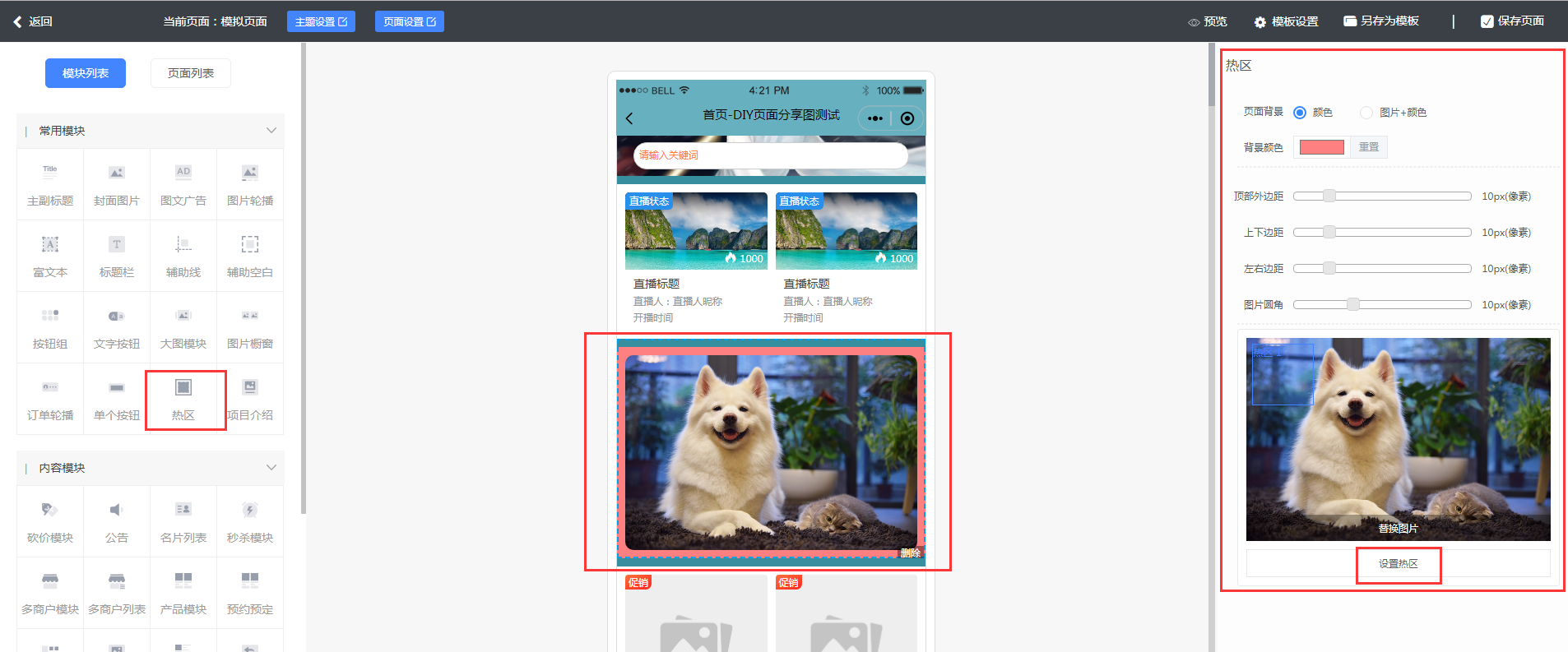Add the 产品模块 module
The height and width of the screenshot is (652, 1568).
pos(183,593)
